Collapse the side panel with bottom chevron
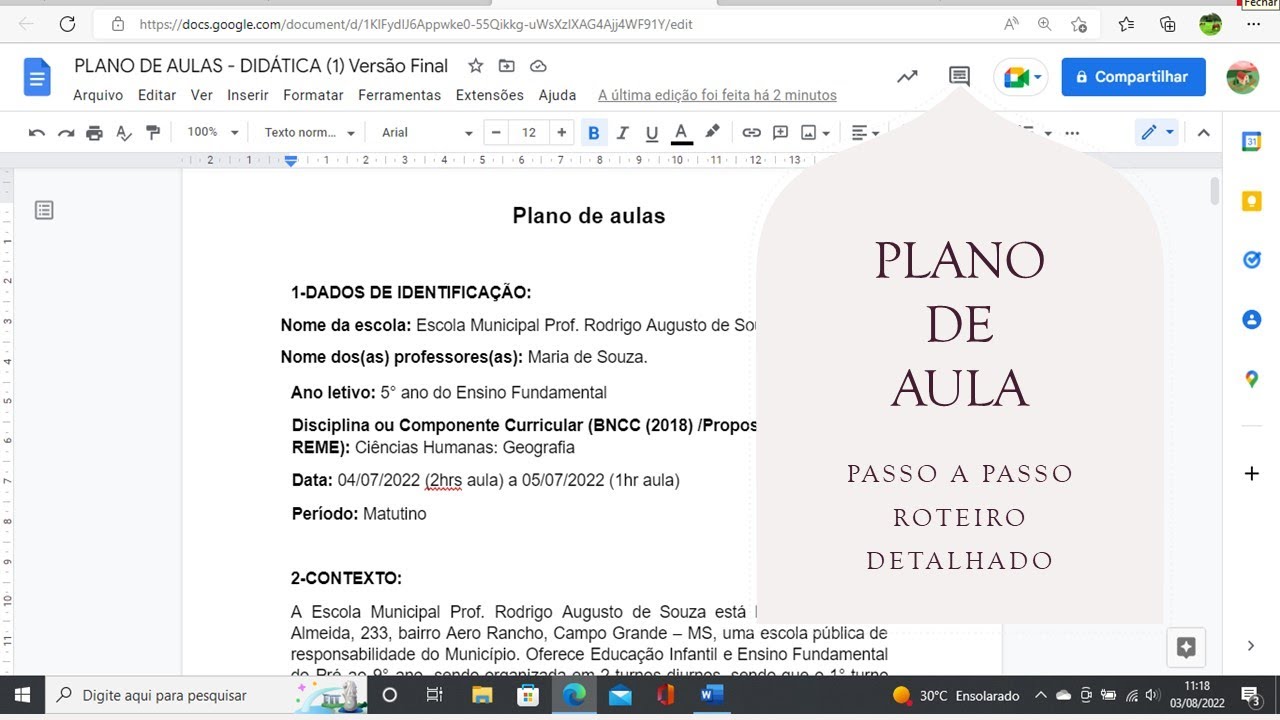This screenshot has height=720, width=1280. point(1251,646)
